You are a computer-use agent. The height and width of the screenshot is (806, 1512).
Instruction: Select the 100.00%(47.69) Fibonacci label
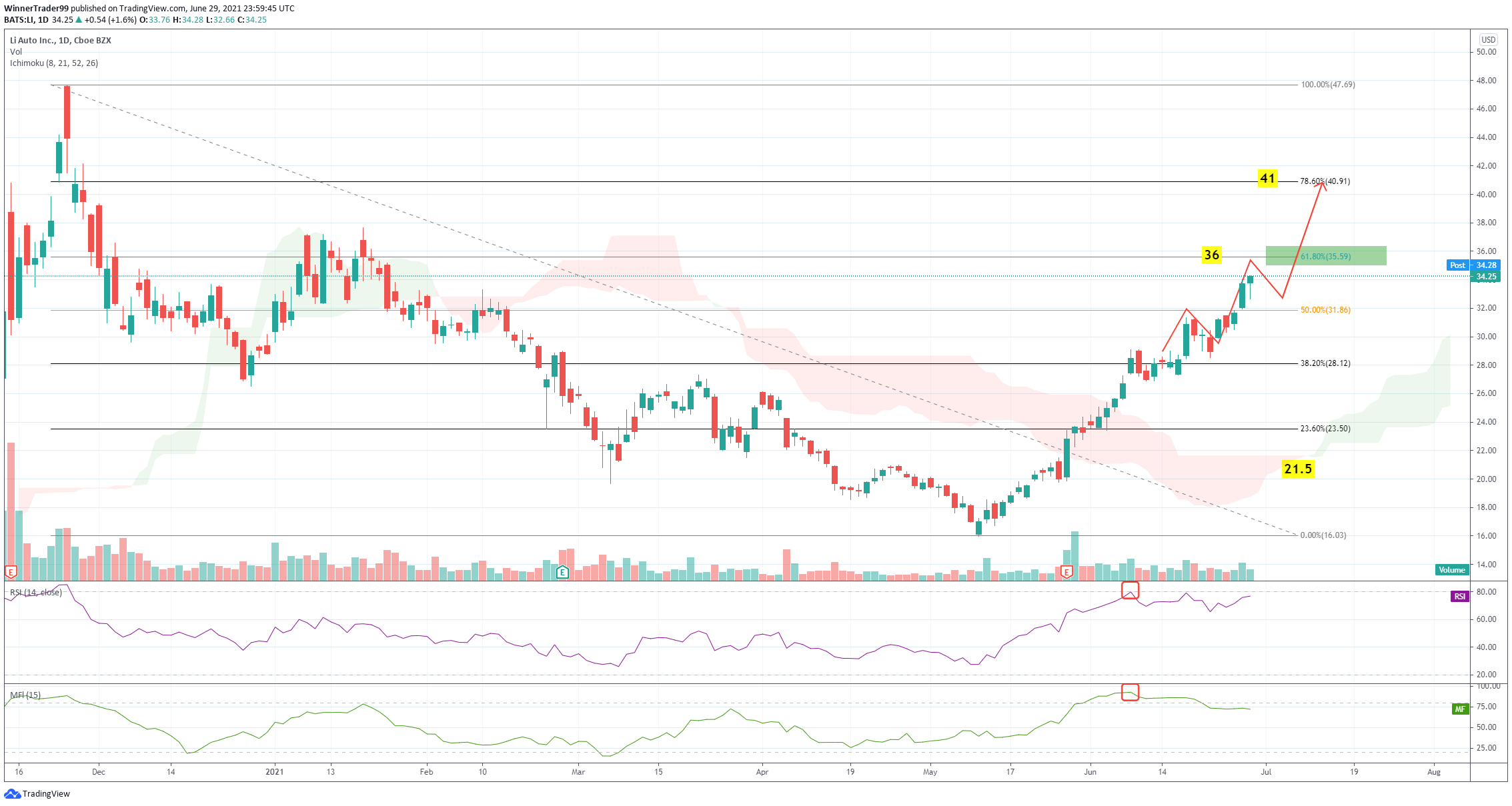[x=1328, y=85]
